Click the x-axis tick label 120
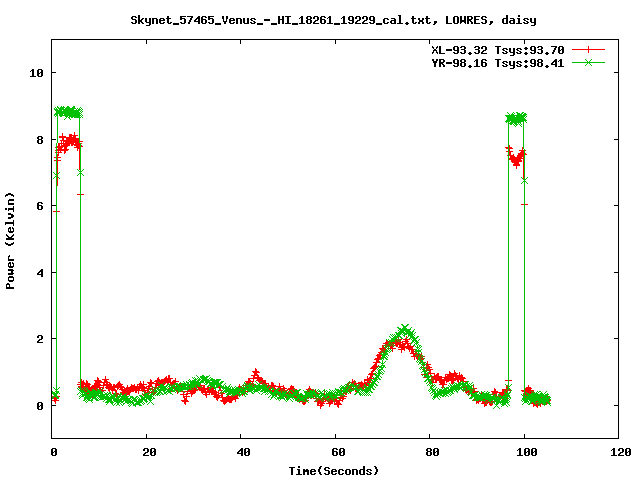Viewport: 640px width, 480px height. click(621, 452)
